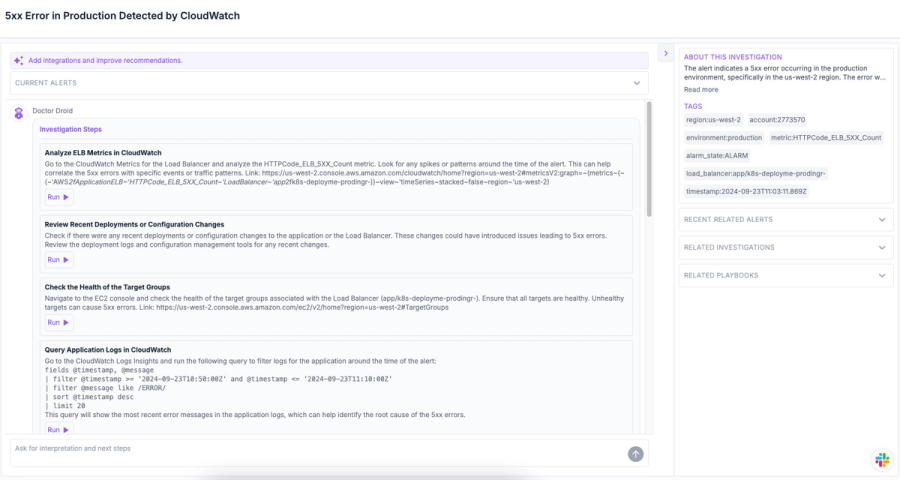900x480 pixels.
Task: Expand Related Playbooks panel
Action: 786,276
